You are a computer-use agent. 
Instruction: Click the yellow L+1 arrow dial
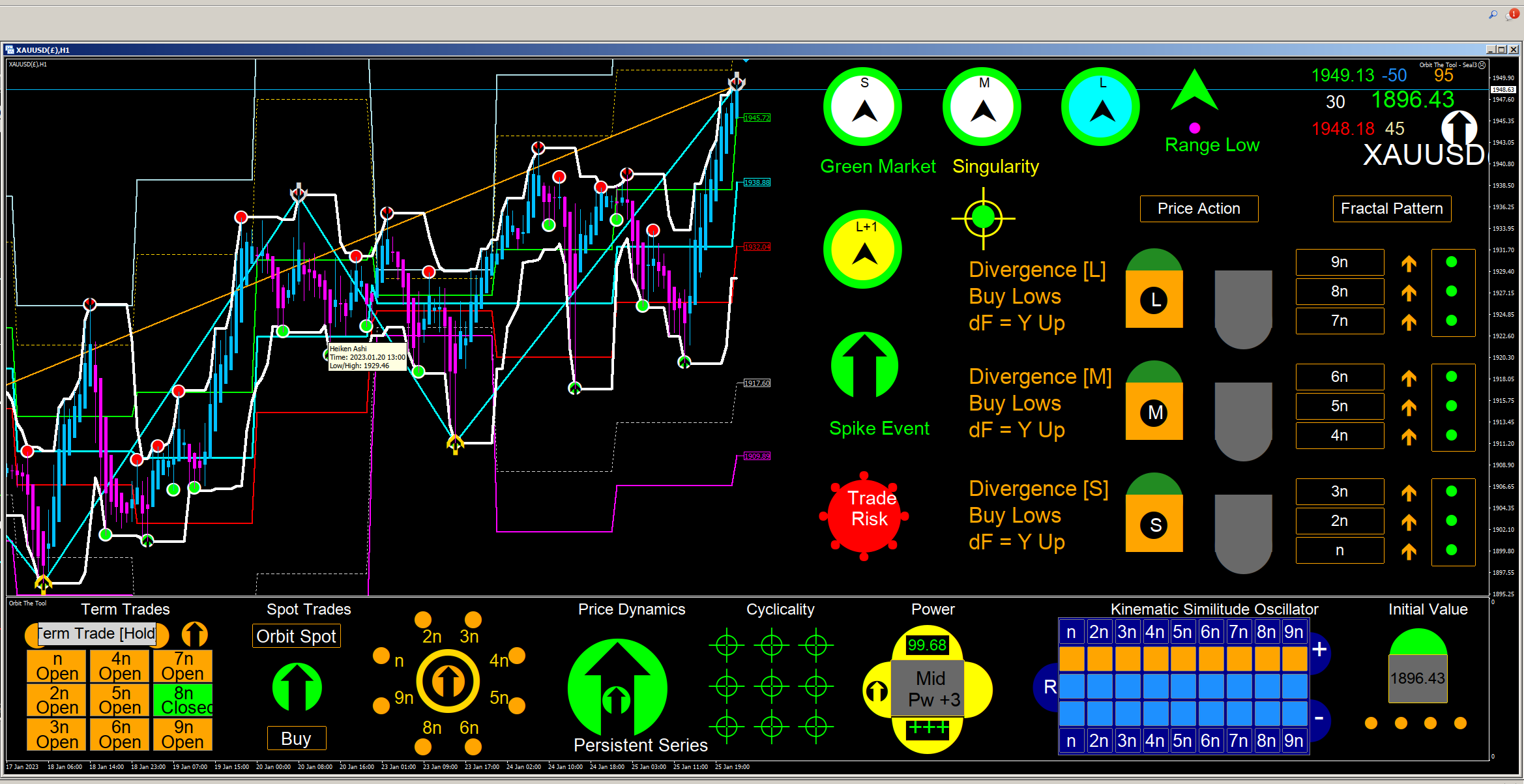(x=863, y=250)
